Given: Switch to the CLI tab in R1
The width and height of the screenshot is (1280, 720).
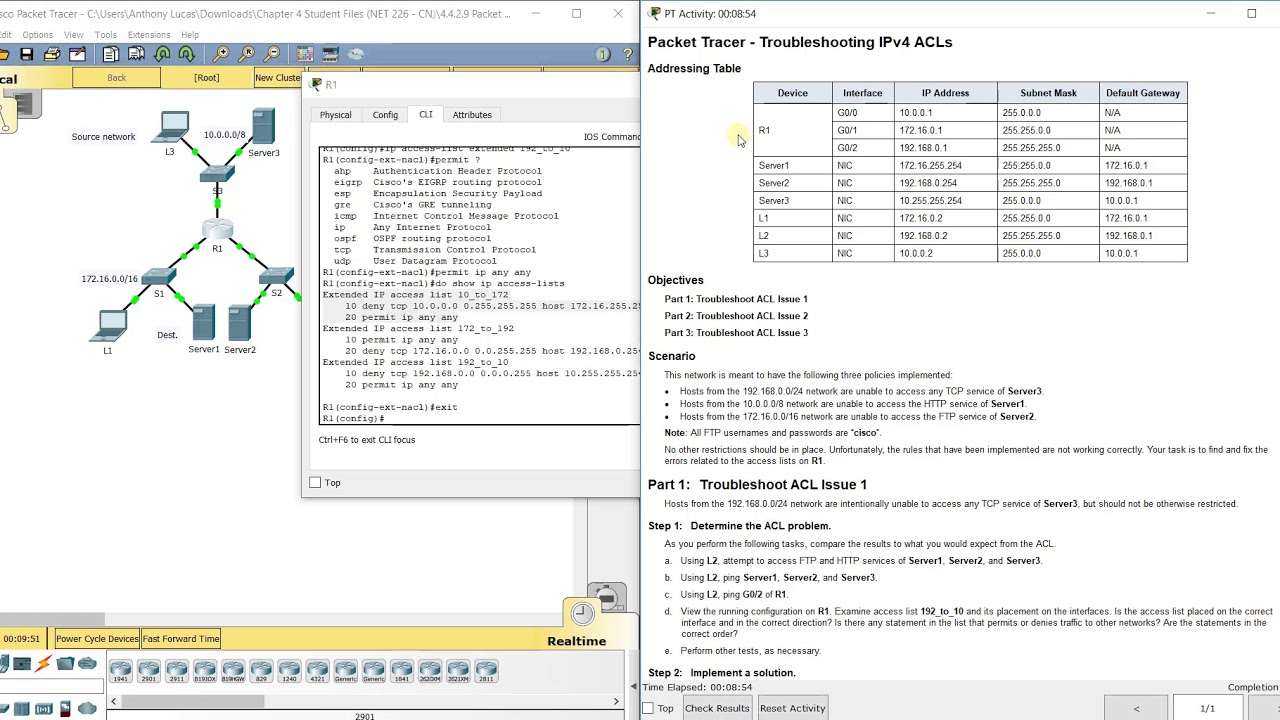Looking at the screenshot, I should coord(426,115).
